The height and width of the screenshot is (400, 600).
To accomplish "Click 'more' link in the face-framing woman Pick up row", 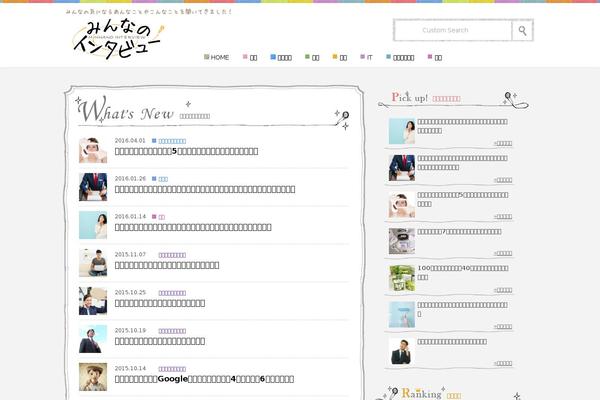I will 503,217.
